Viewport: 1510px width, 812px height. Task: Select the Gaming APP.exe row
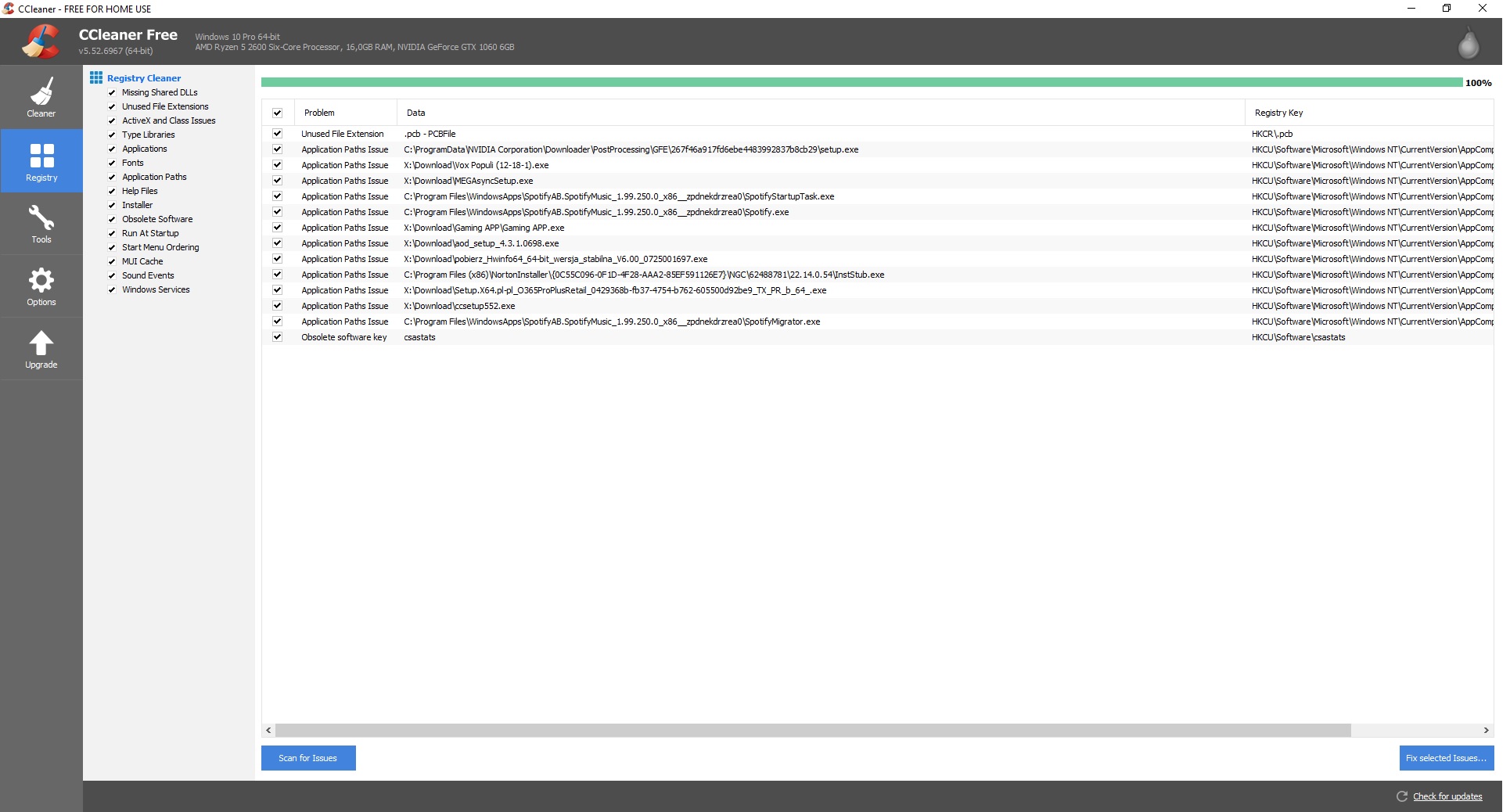tap(878, 228)
